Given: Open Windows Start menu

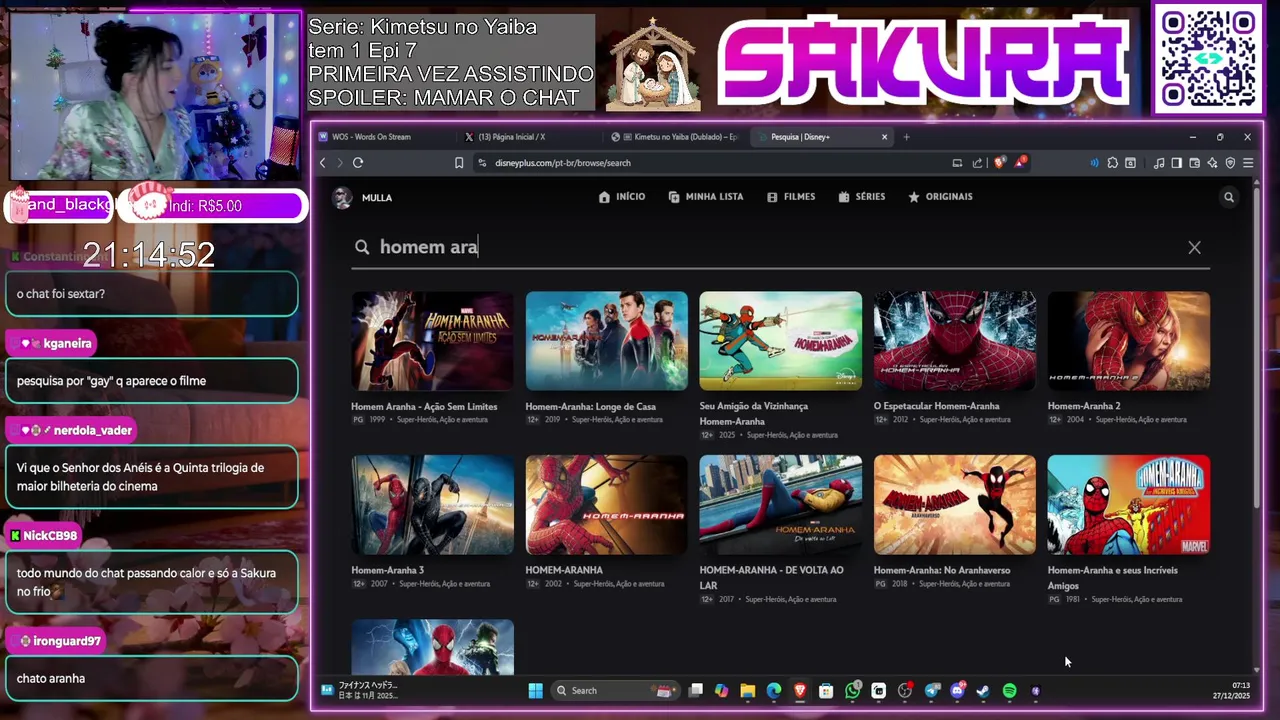Looking at the screenshot, I should [535, 691].
